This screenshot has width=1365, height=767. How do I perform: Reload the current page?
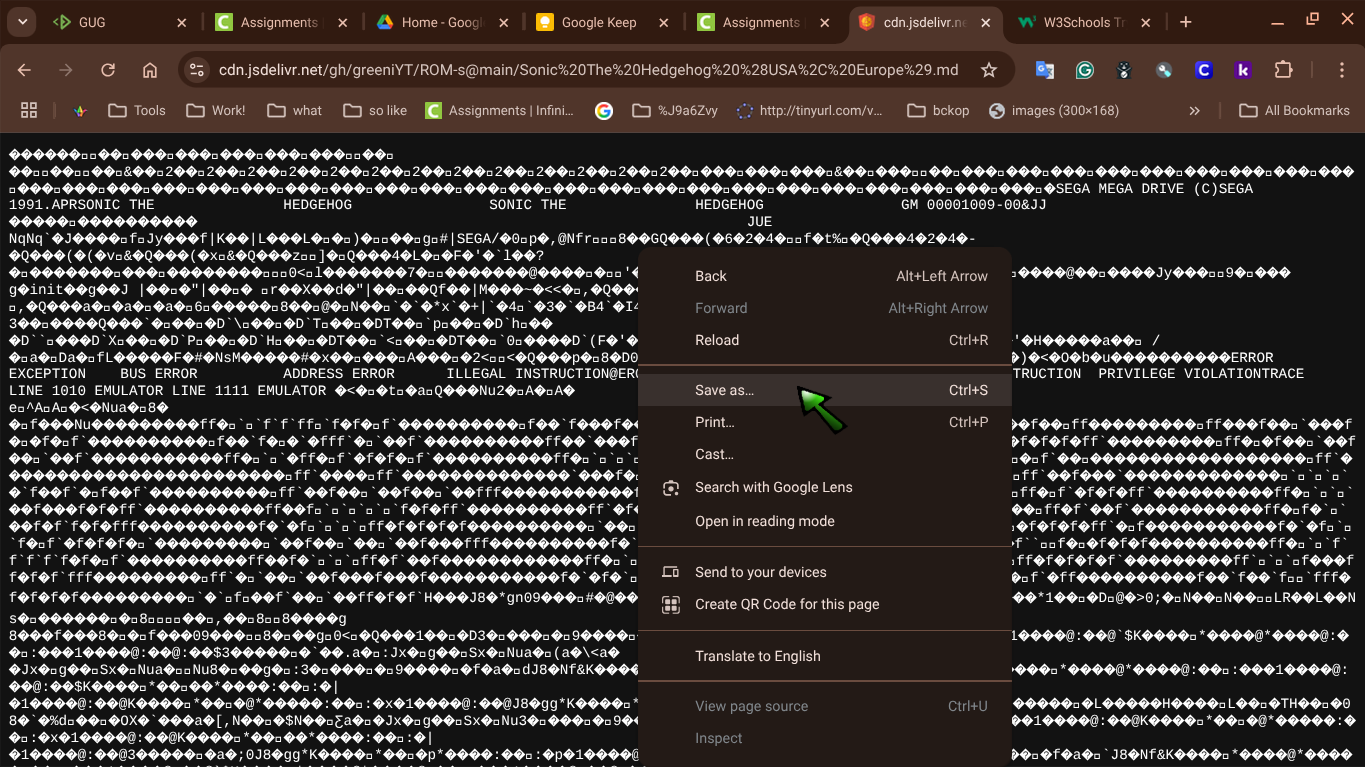click(x=108, y=70)
